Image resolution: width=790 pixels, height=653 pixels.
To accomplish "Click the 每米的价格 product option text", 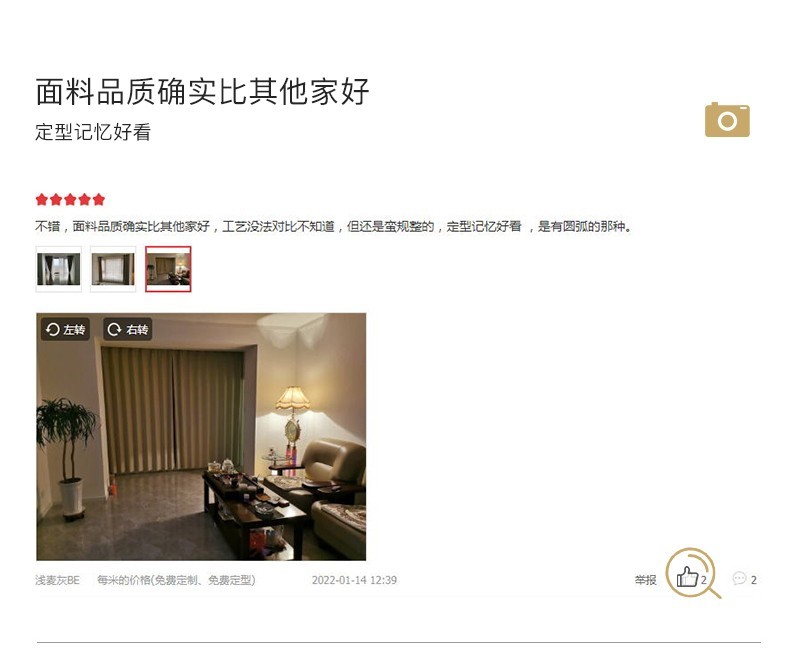I will (176, 580).
